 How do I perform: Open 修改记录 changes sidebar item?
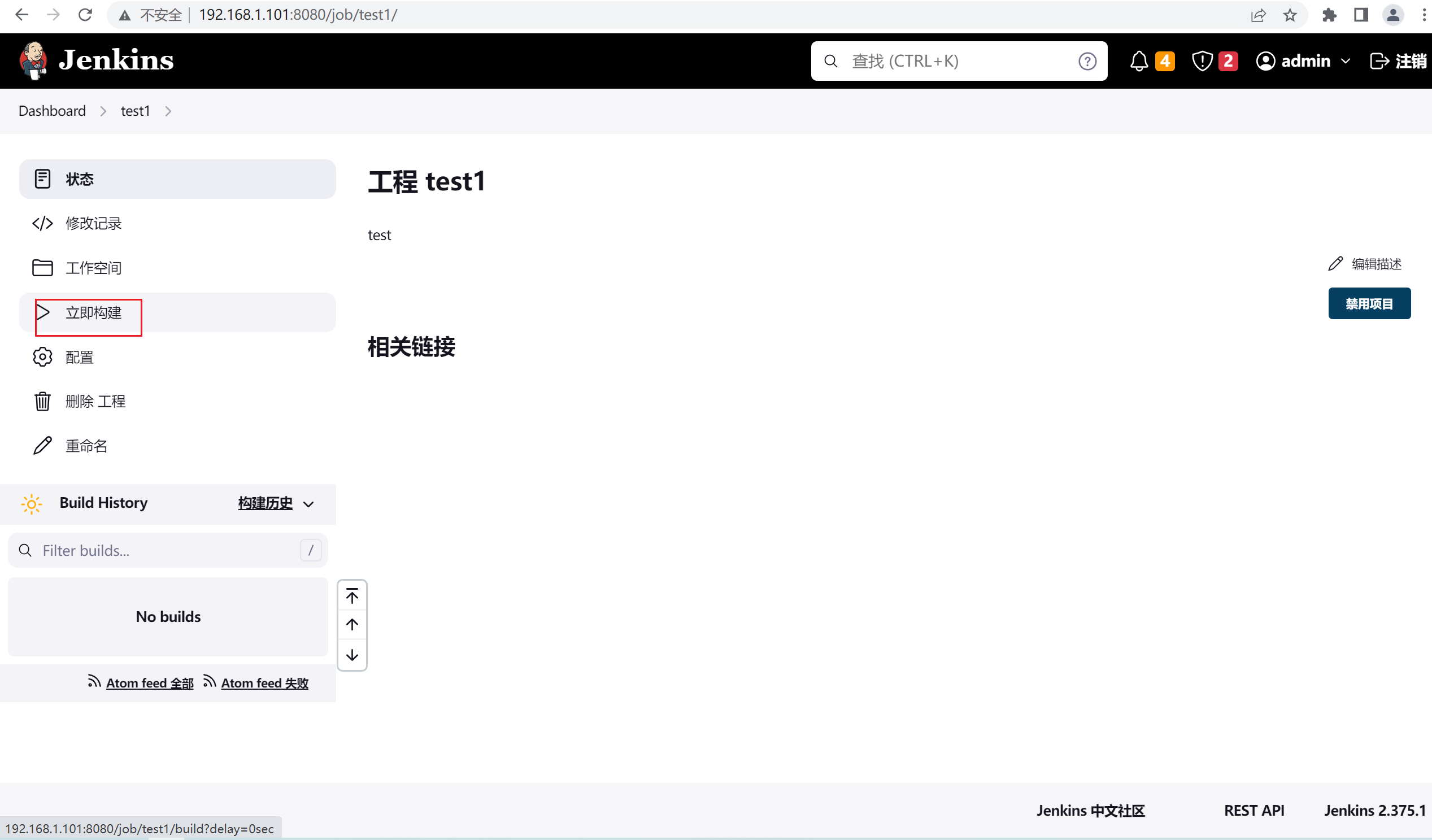[x=177, y=223]
